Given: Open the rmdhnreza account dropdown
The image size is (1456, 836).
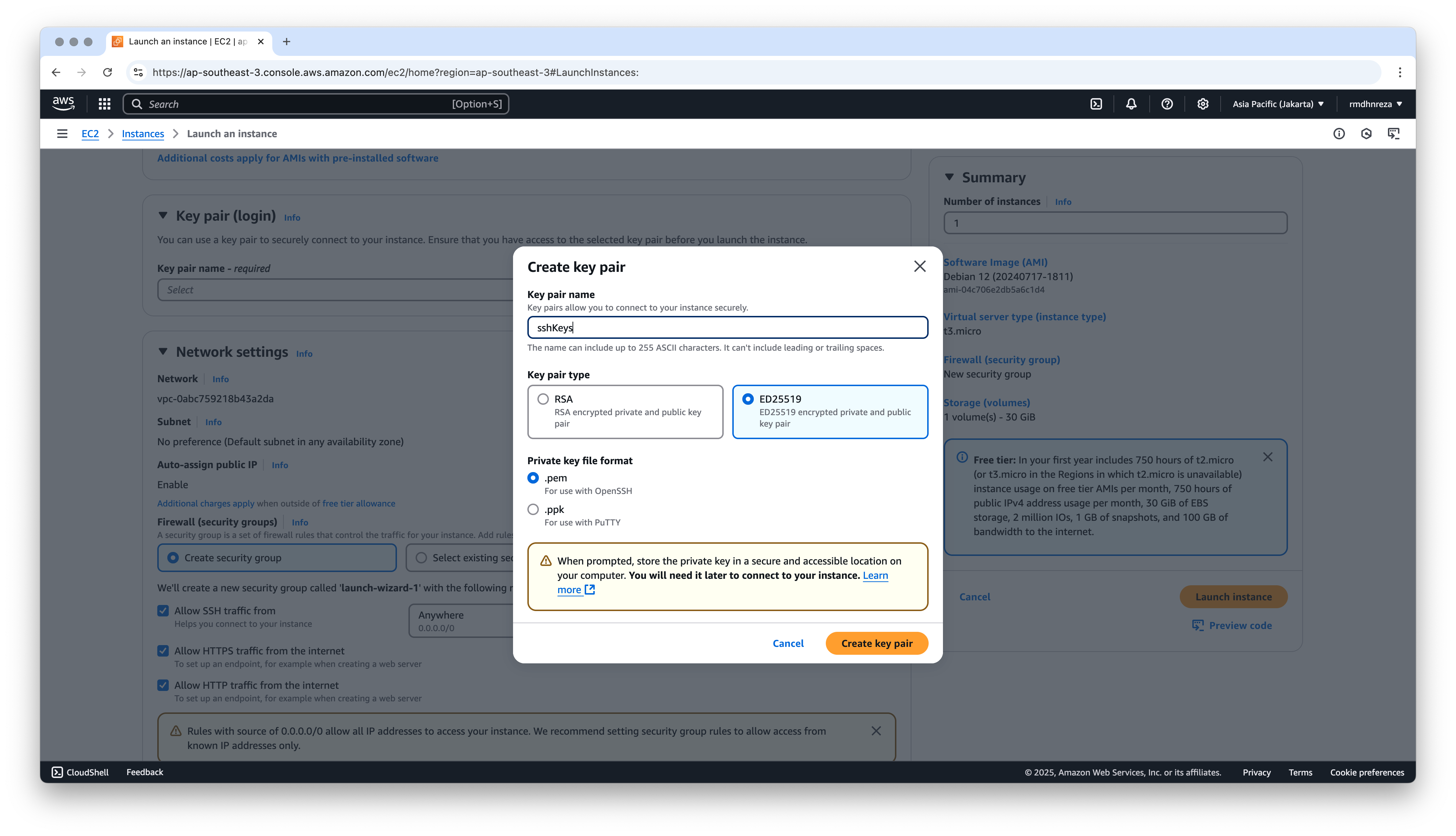Looking at the screenshot, I should pyautogui.click(x=1376, y=104).
